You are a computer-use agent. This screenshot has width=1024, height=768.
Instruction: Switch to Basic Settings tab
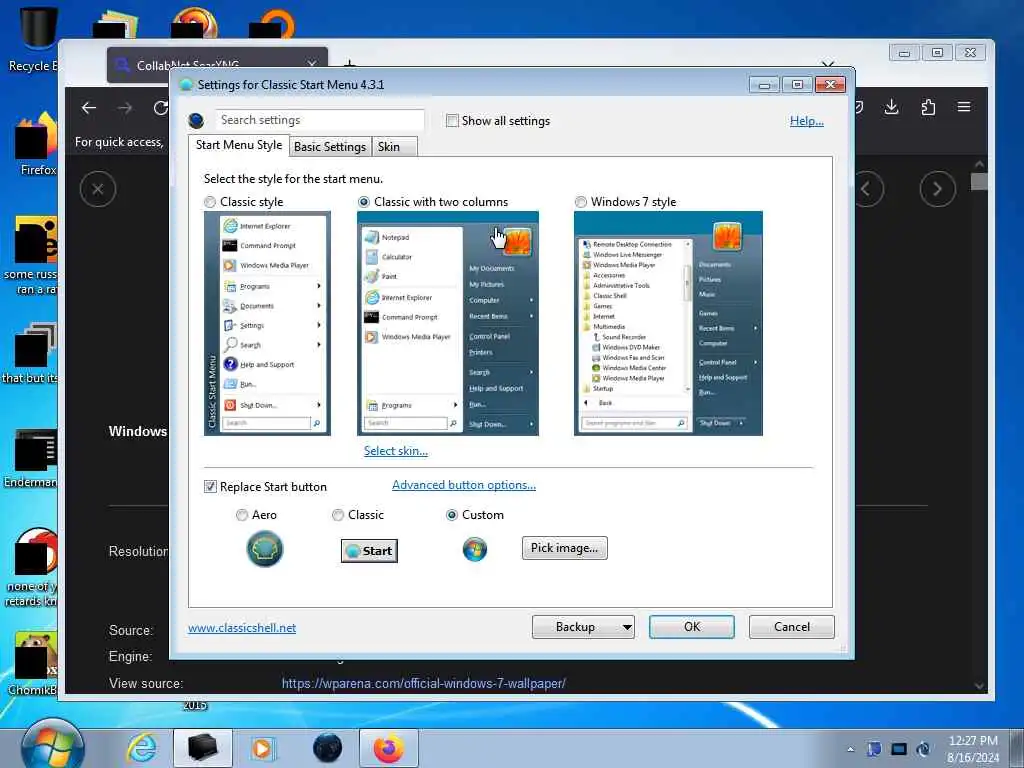click(330, 147)
